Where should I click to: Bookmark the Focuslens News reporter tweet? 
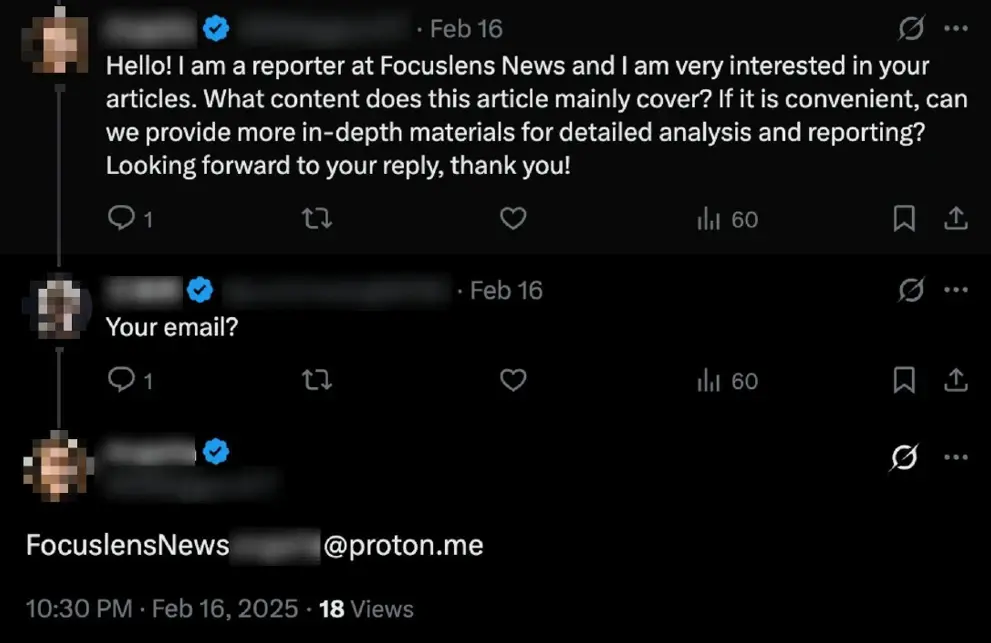904,219
